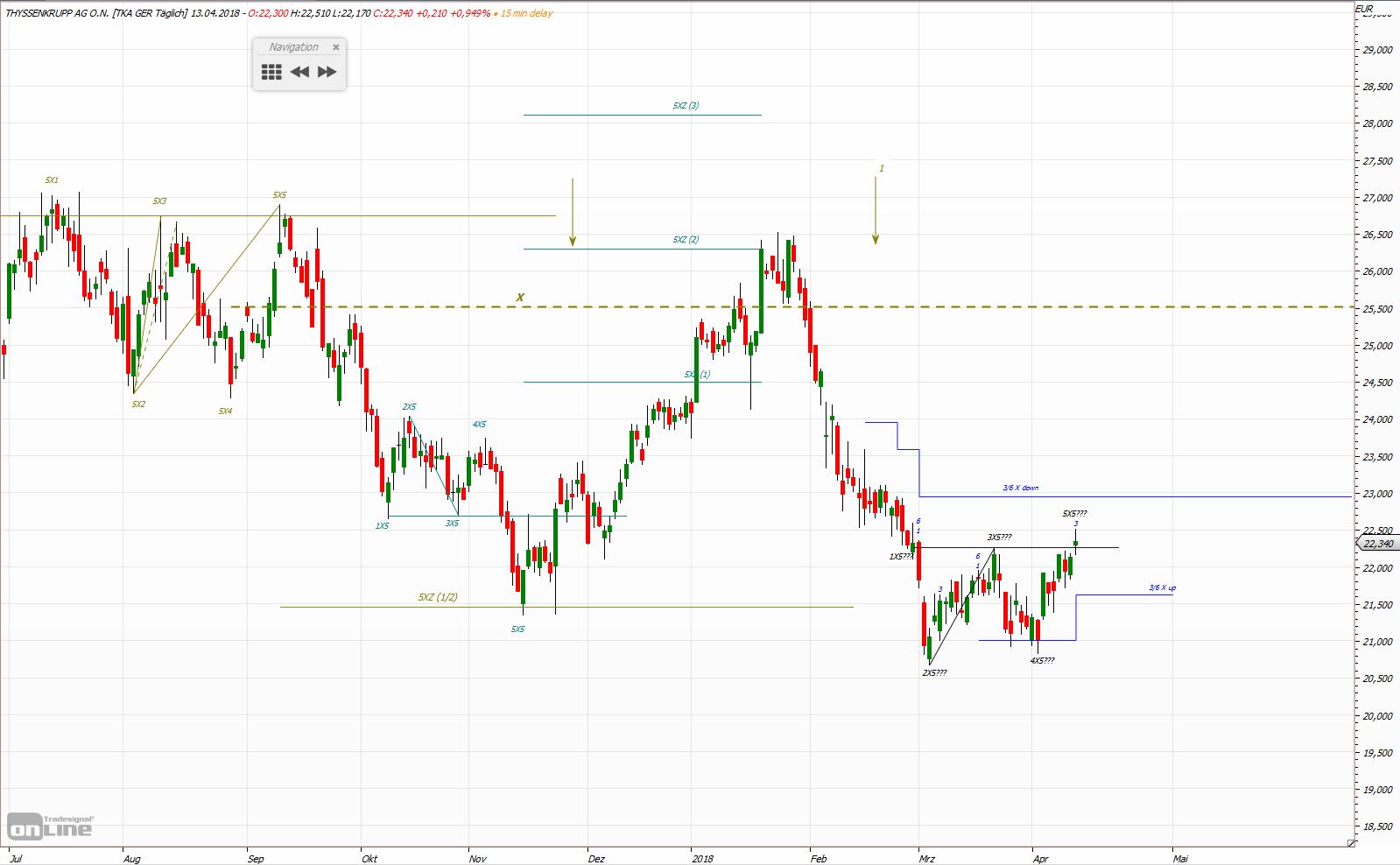Click the fast-forward double-arrow in Navigation panel
1400x865 pixels.
pos(327,72)
